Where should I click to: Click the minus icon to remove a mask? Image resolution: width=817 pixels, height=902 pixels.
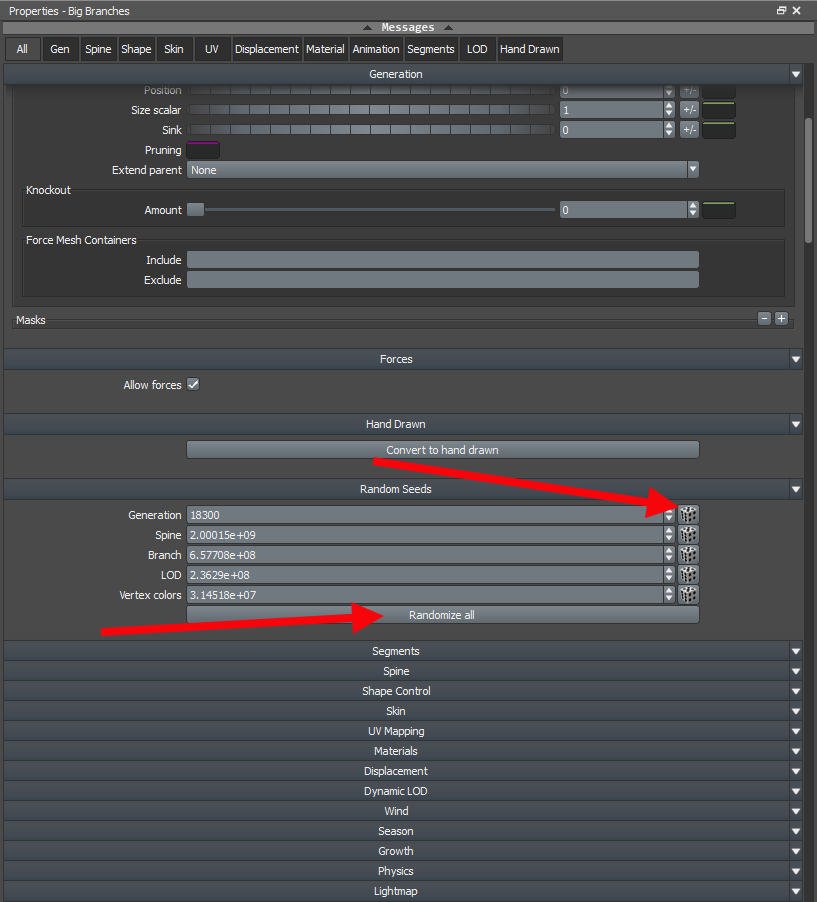coord(764,319)
